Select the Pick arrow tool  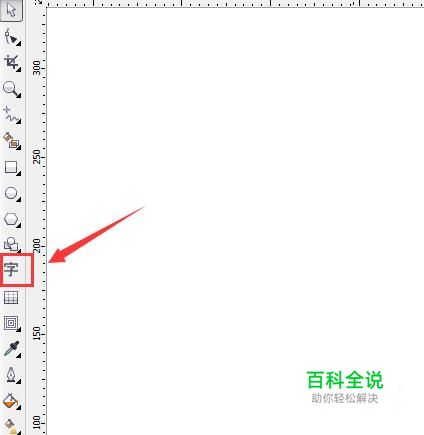pyautogui.click(x=11, y=10)
